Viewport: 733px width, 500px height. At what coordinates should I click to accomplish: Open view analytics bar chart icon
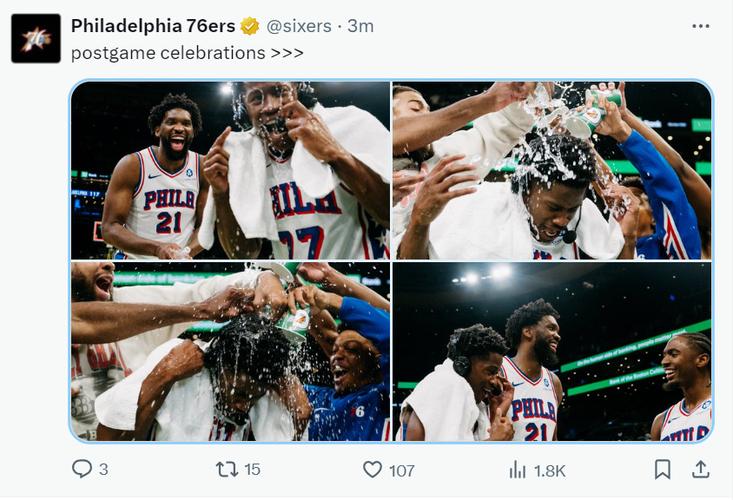[x=517, y=469]
